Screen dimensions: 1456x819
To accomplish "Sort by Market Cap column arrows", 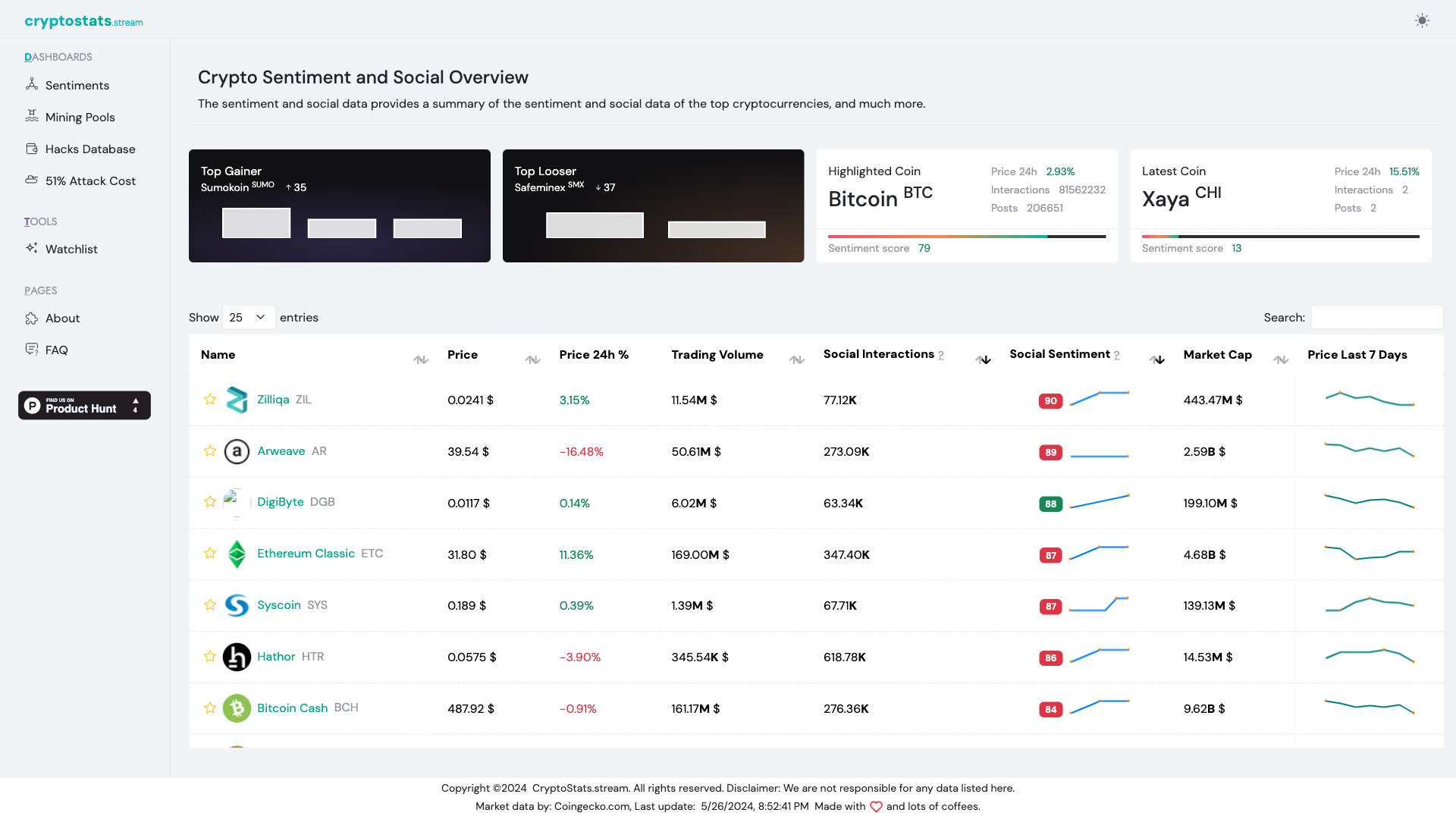I will coord(1281,359).
